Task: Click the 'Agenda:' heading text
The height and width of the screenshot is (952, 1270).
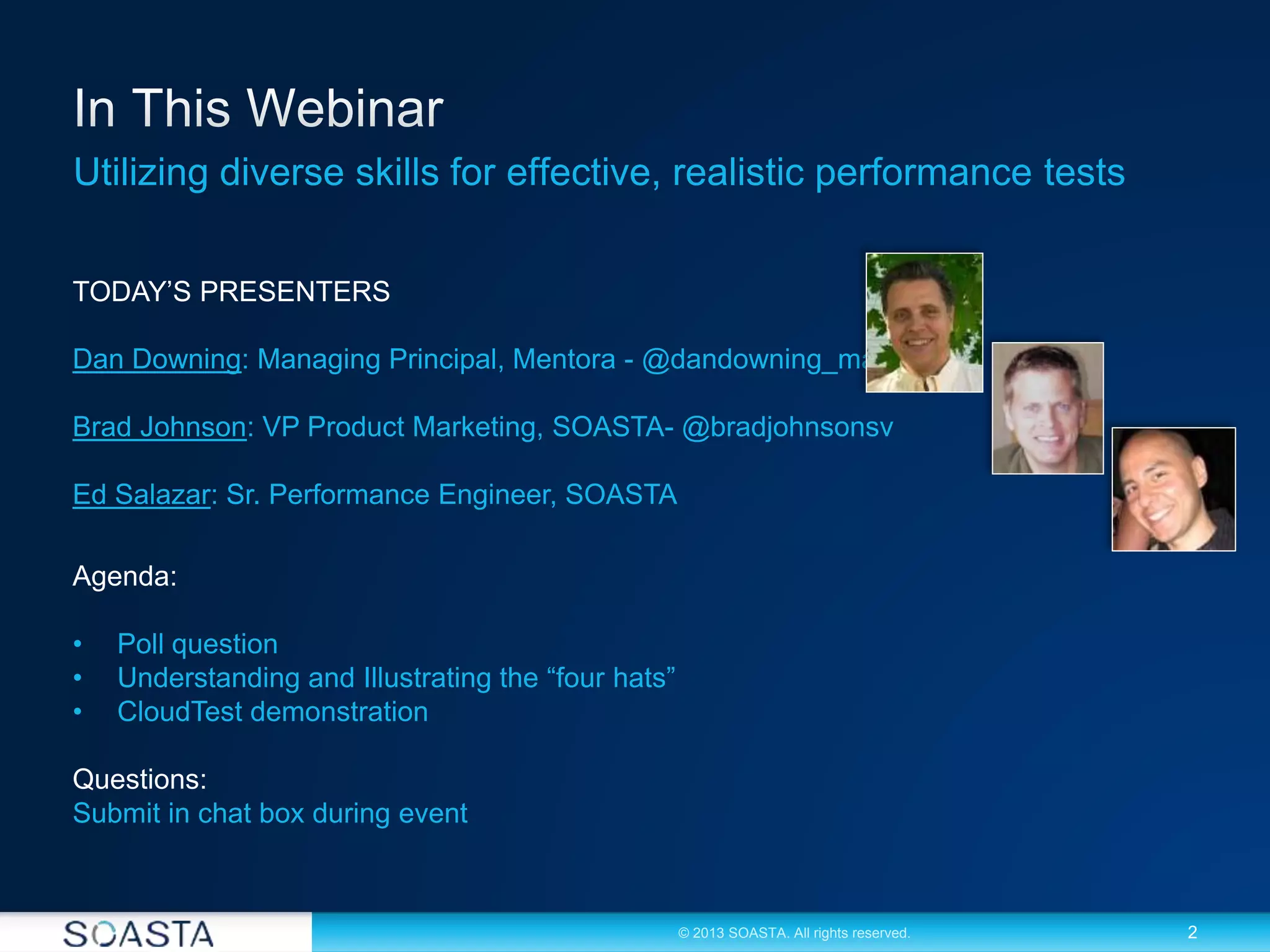Action: pyautogui.click(x=125, y=576)
